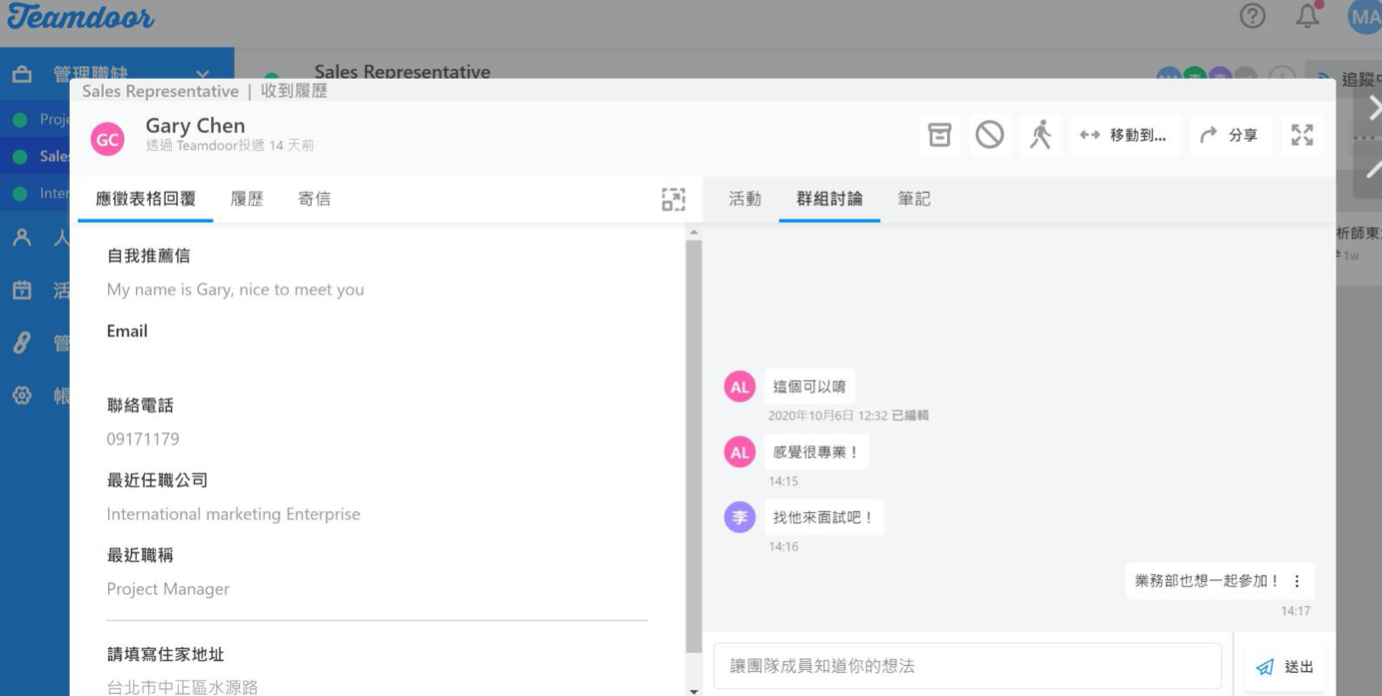Click the message bubble 找他來面試吧！

824,517
